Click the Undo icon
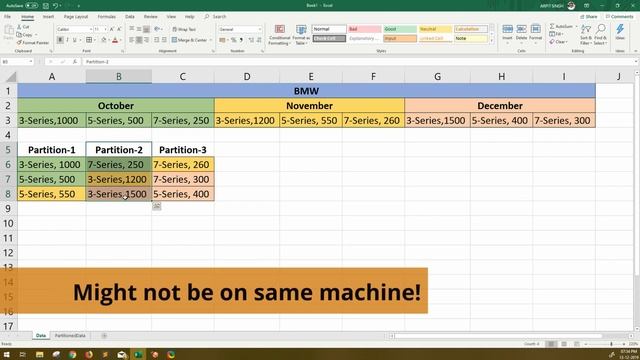This screenshot has width=640, height=360. coord(55,6)
